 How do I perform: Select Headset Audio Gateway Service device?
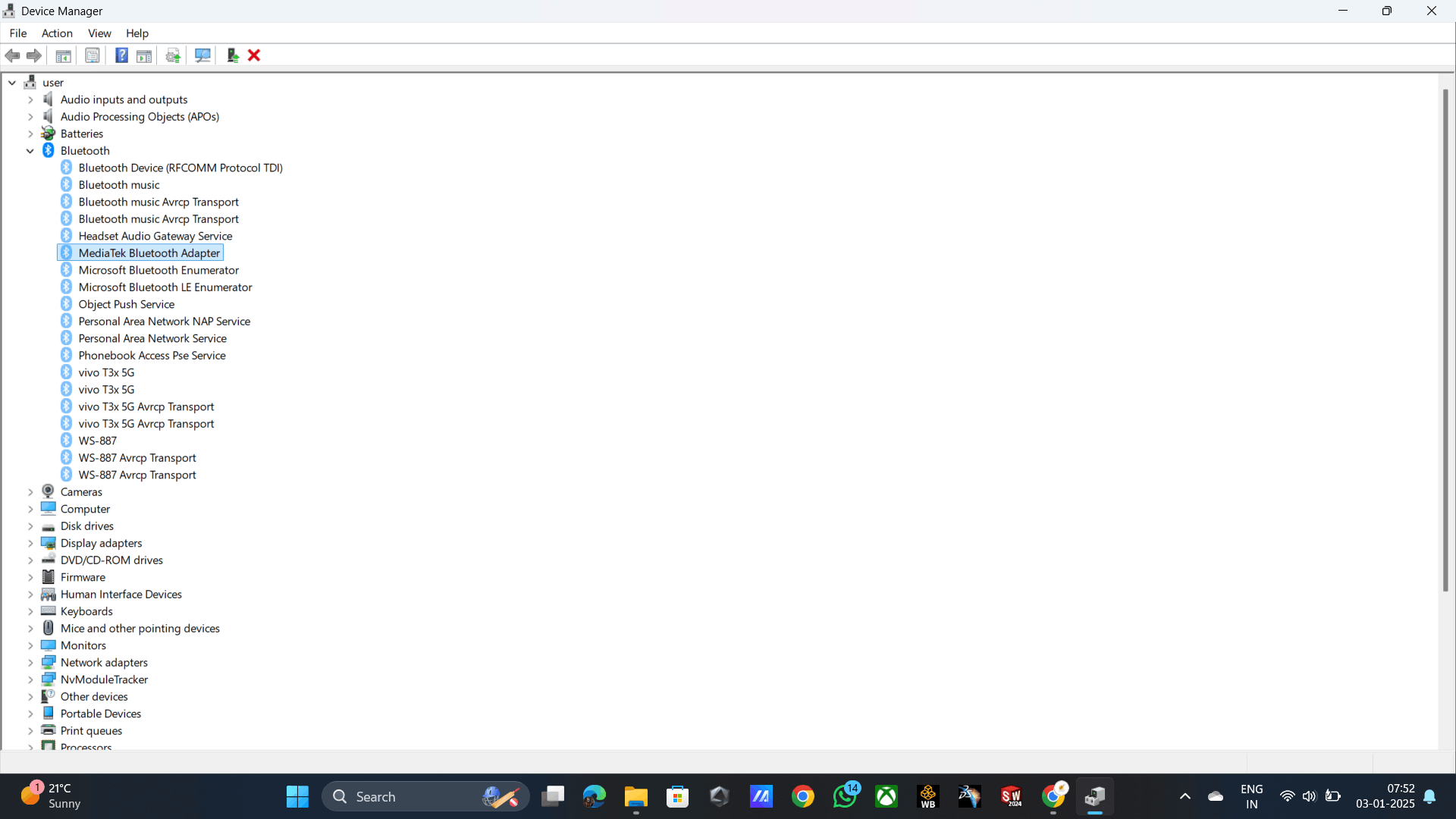click(x=155, y=237)
